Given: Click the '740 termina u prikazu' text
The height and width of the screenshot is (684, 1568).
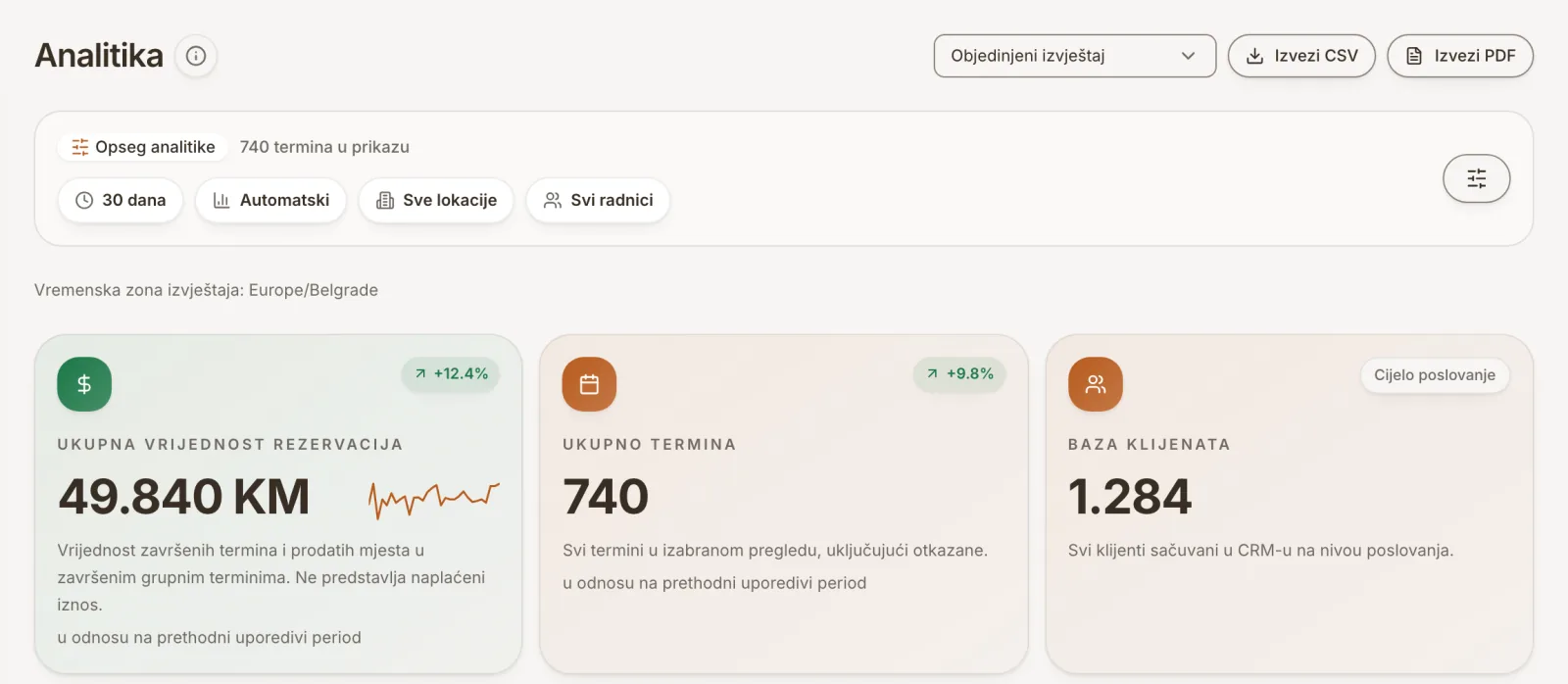Looking at the screenshot, I should [x=324, y=147].
